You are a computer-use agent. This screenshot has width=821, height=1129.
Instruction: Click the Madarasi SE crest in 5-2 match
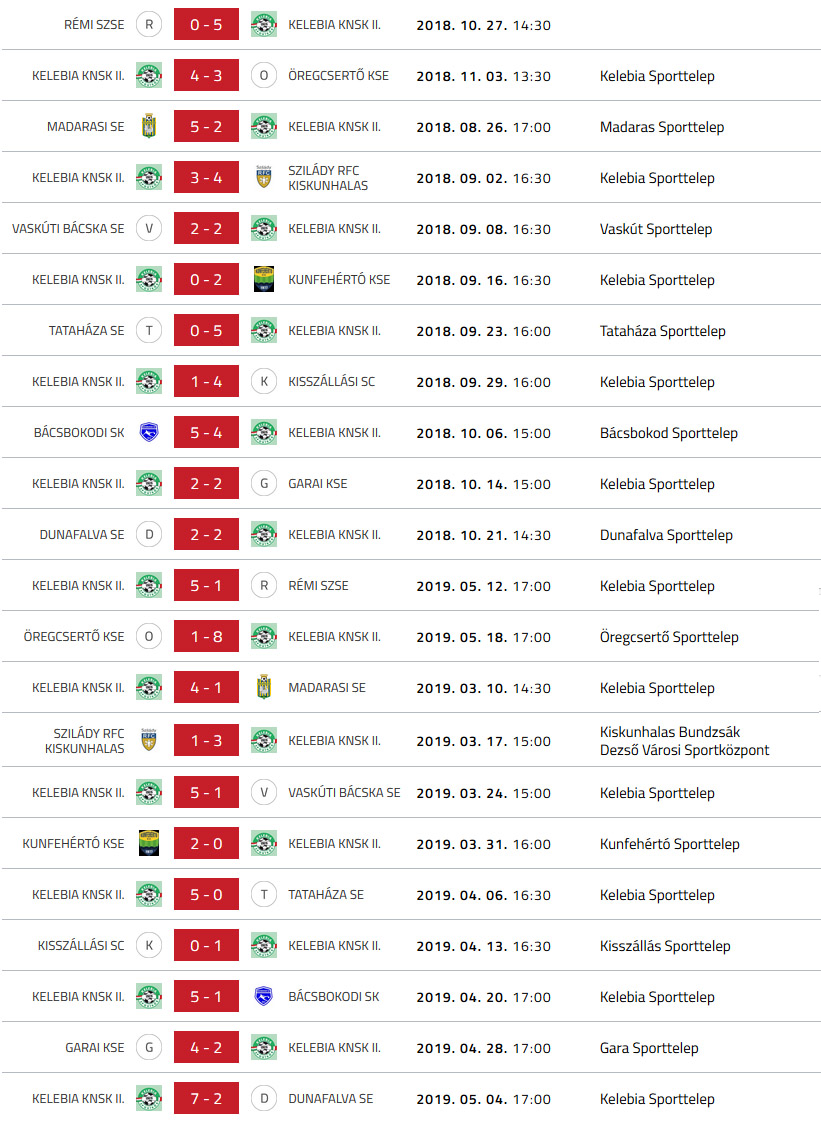[x=149, y=126]
